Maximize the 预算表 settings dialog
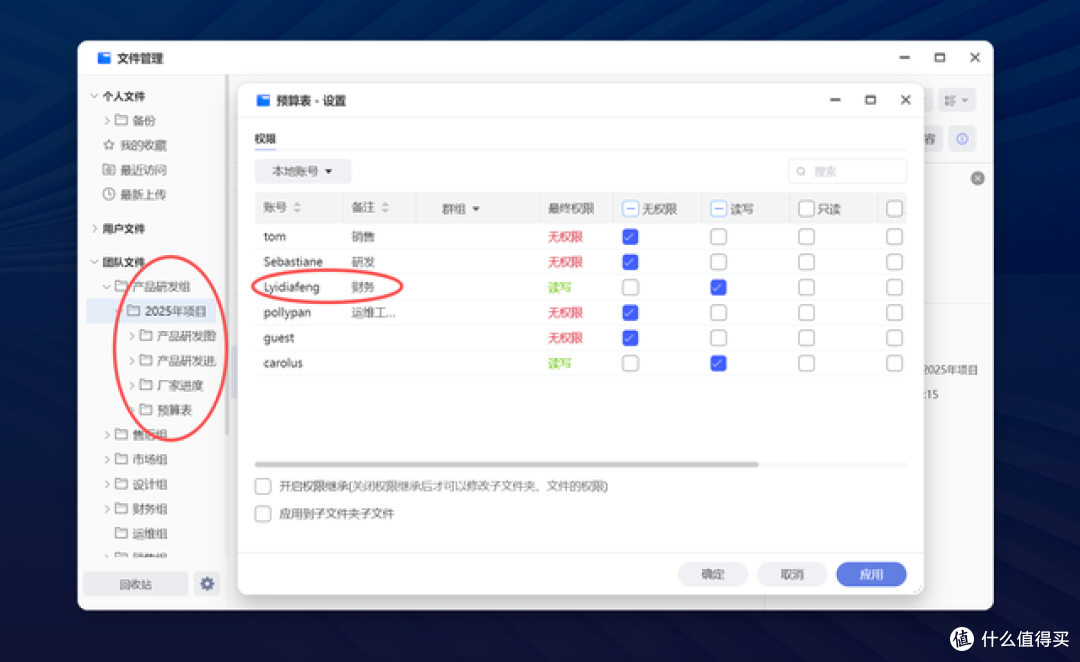1080x662 pixels. 870,100
